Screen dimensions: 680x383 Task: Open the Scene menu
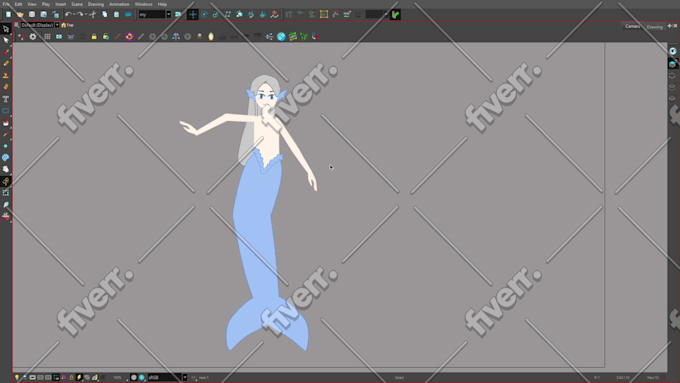point(77,4)
